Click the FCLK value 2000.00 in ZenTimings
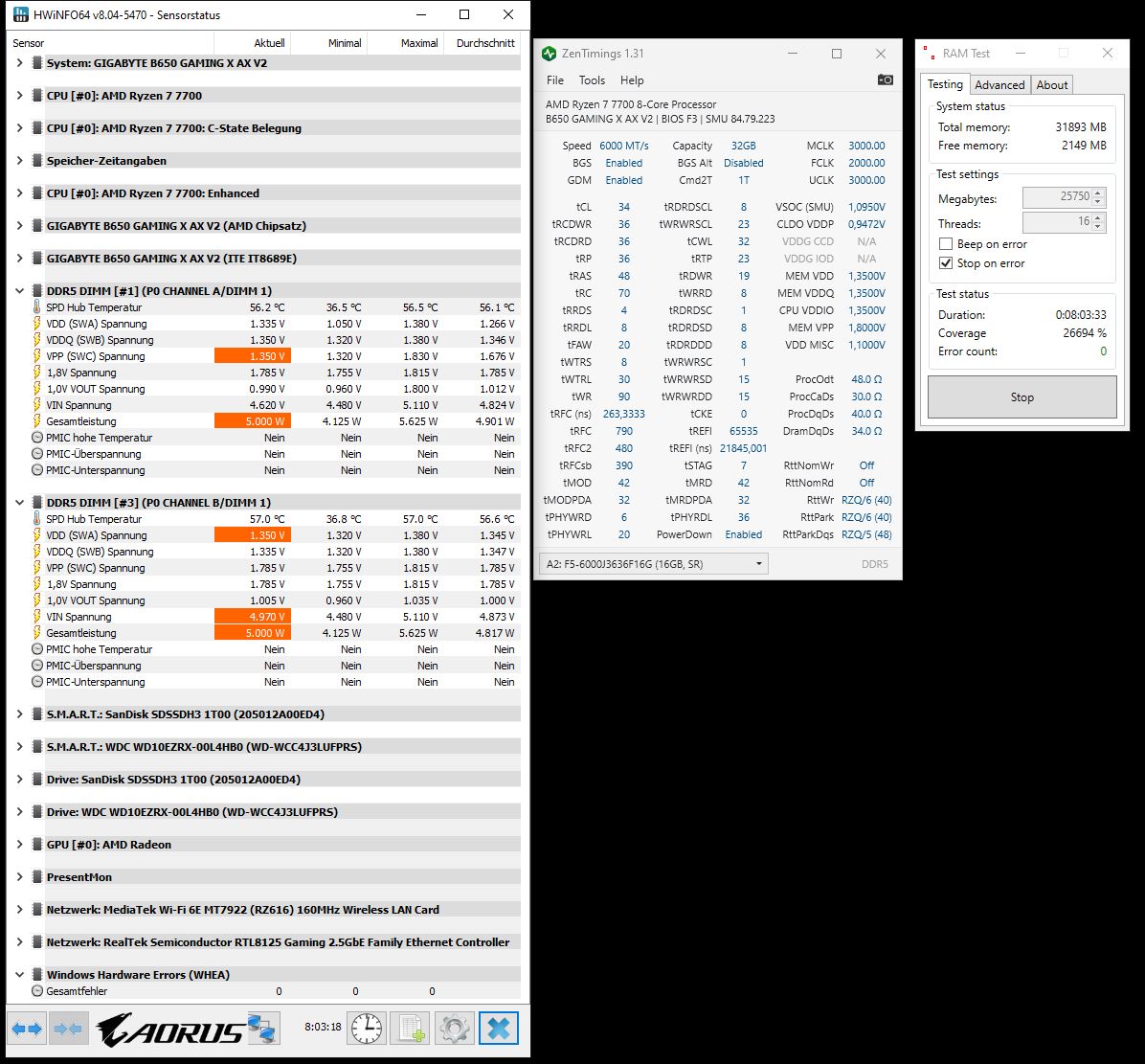Image resolution: width=1145 pixels, height=1064 pixels. pyautogui.click(x=866, y=163)
